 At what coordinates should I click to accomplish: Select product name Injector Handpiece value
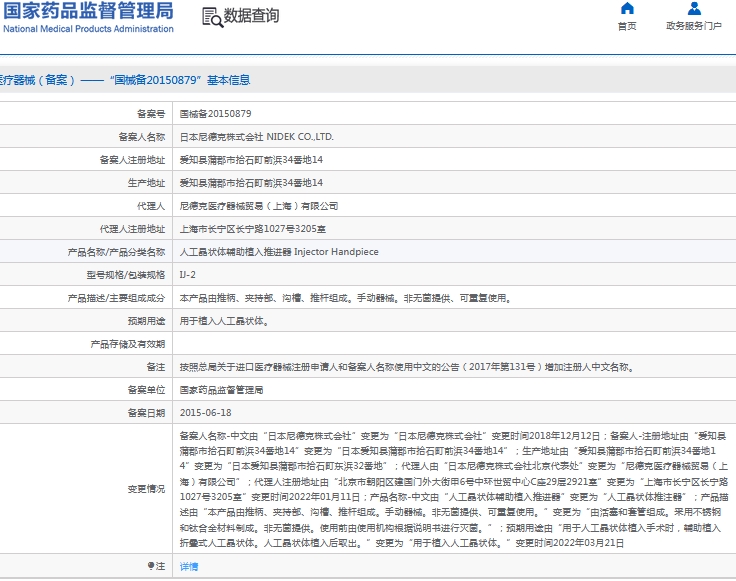click(x=279, y=252)
